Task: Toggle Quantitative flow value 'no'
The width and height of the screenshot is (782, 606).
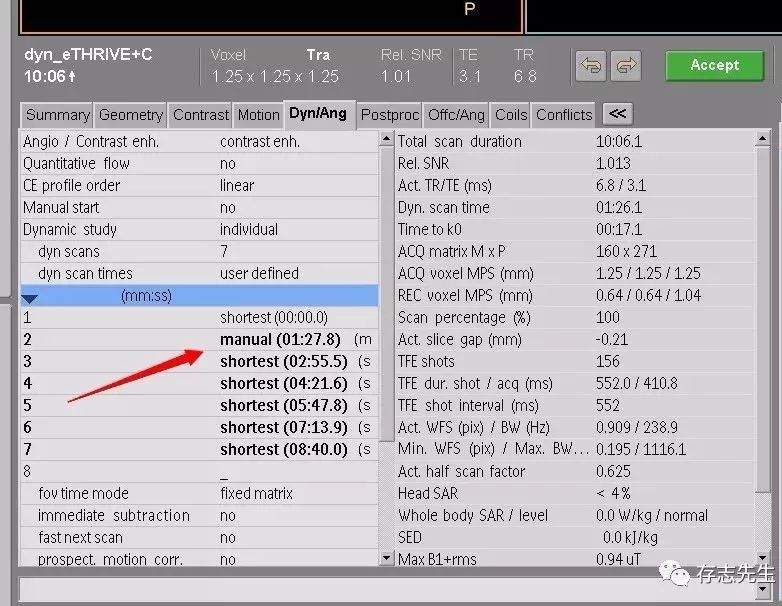Action: (x=228, y=163)
